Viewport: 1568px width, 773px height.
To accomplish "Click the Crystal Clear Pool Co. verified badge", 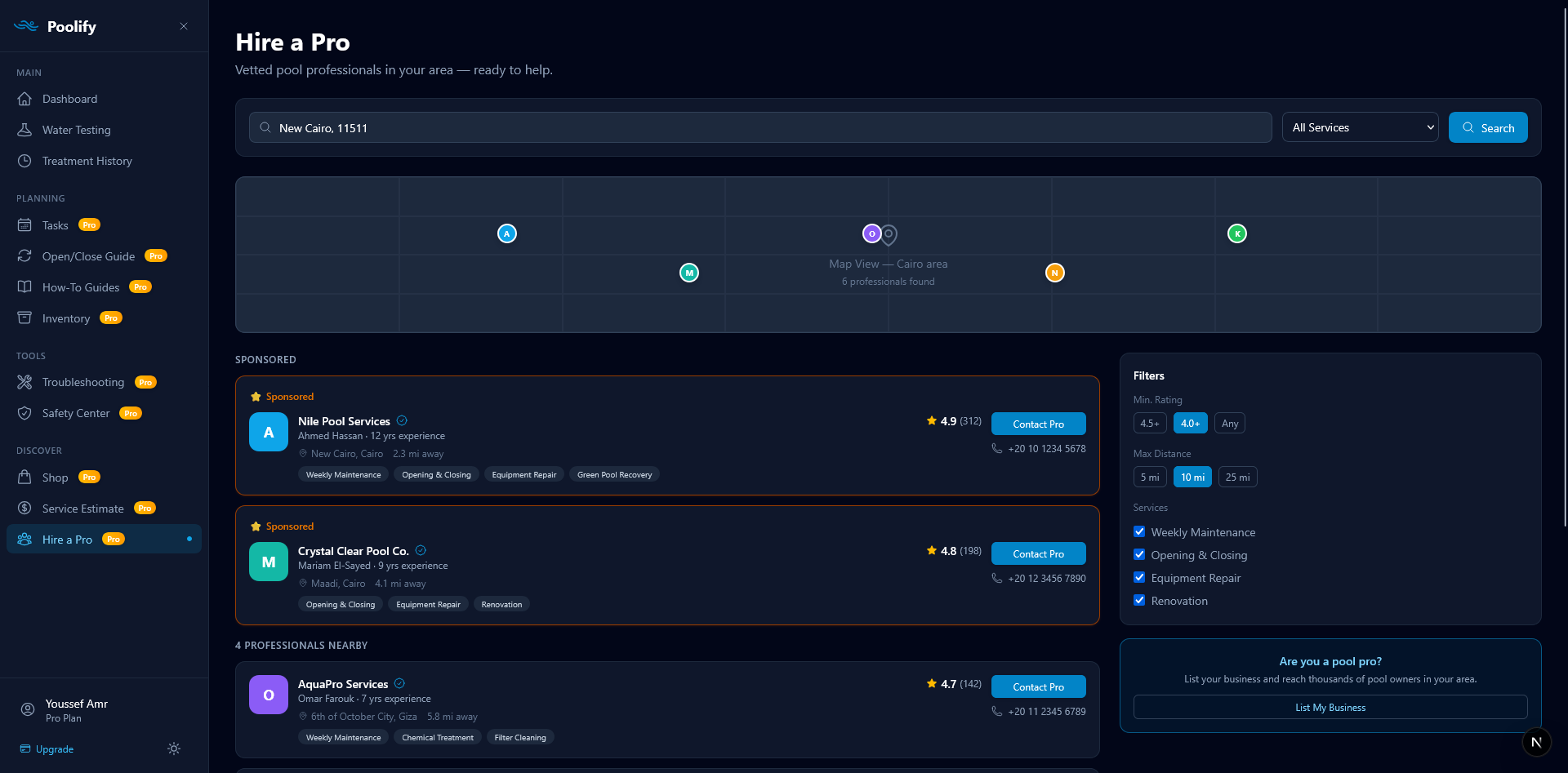I will 421,550.
